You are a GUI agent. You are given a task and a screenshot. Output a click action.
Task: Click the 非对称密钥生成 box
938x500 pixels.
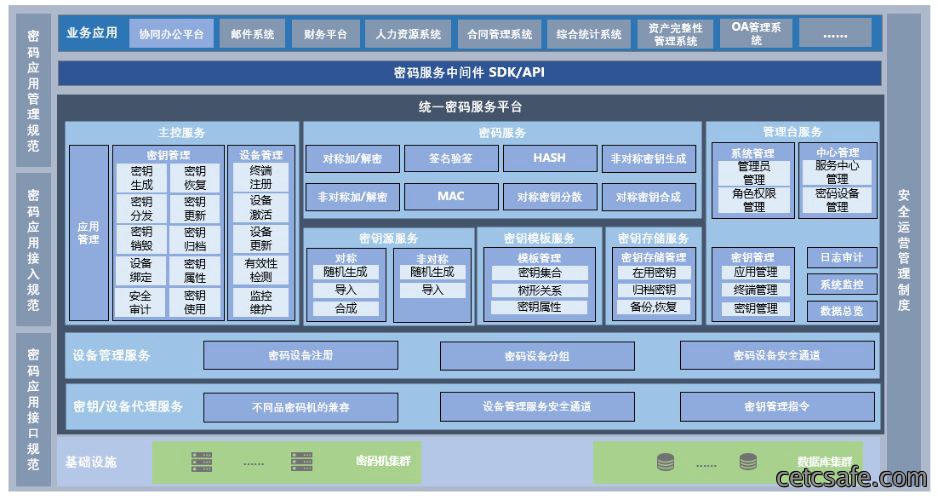coord(648,158)
